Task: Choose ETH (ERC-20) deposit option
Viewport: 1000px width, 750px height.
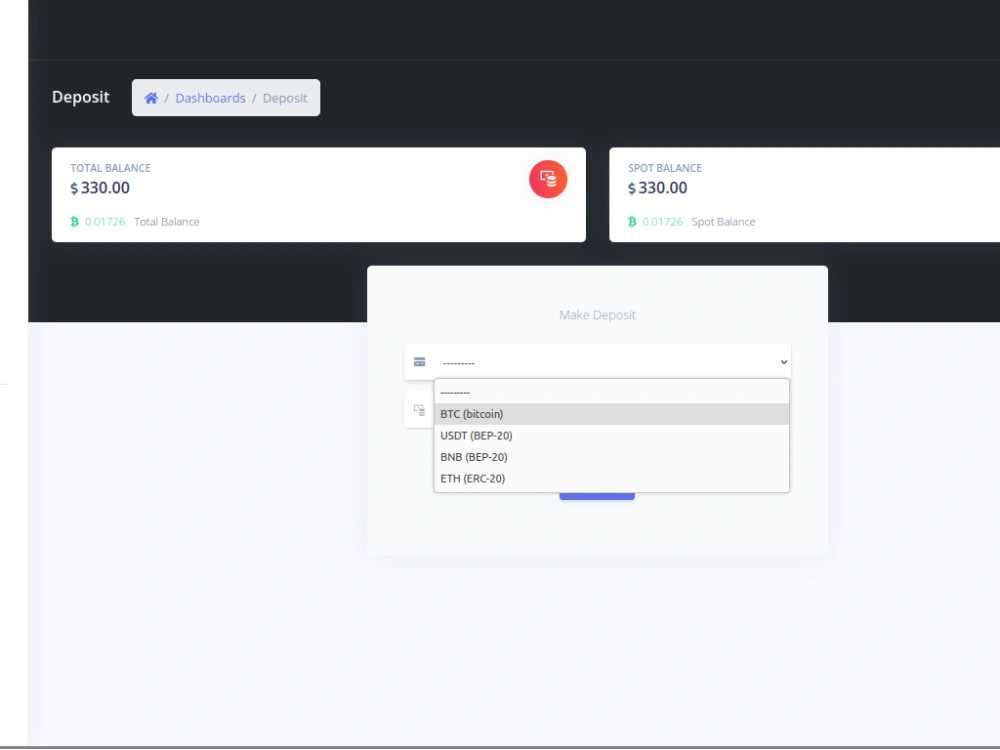Action: [x=612, y=478]
